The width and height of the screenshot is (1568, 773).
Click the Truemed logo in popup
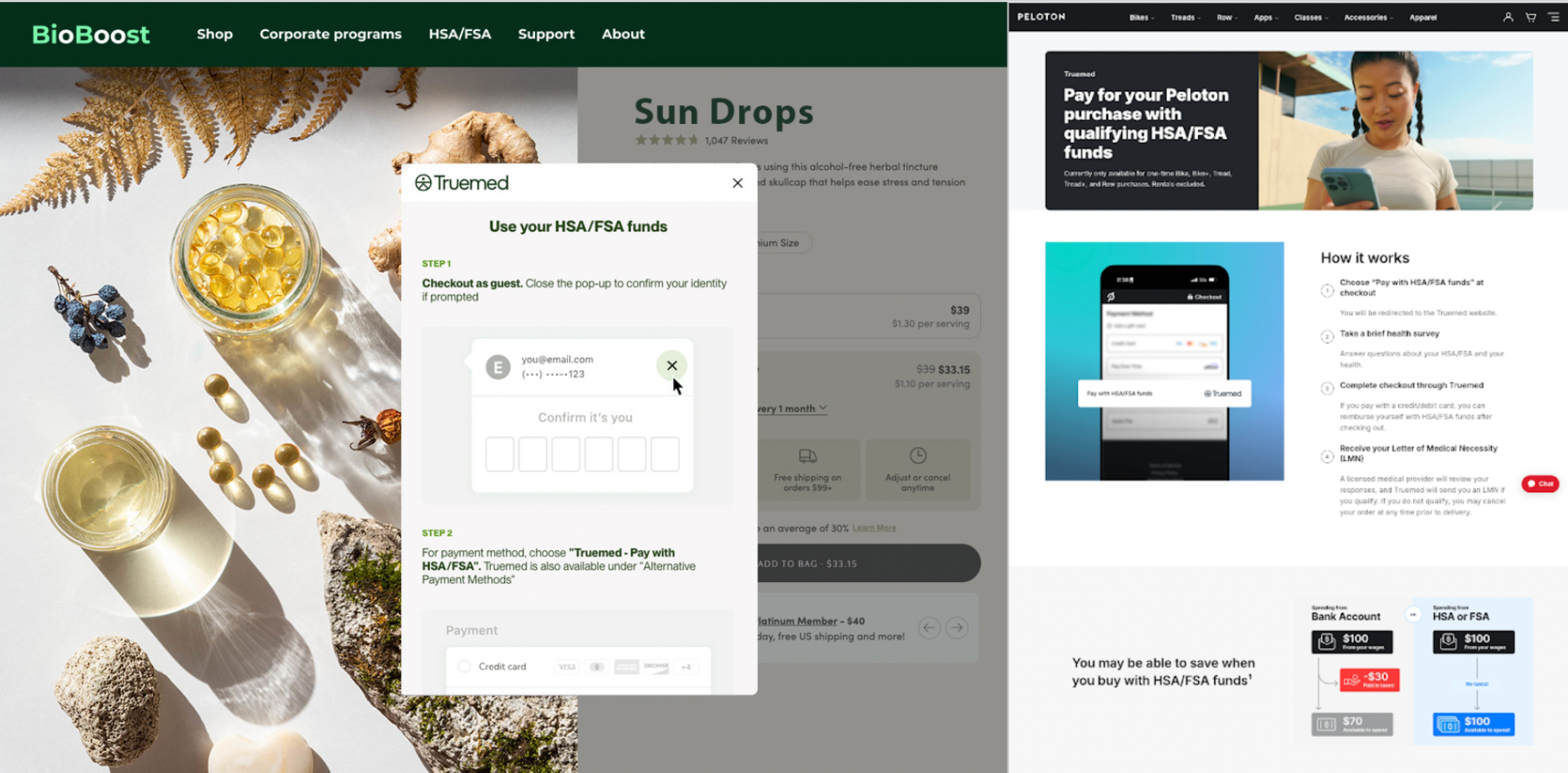461,183
